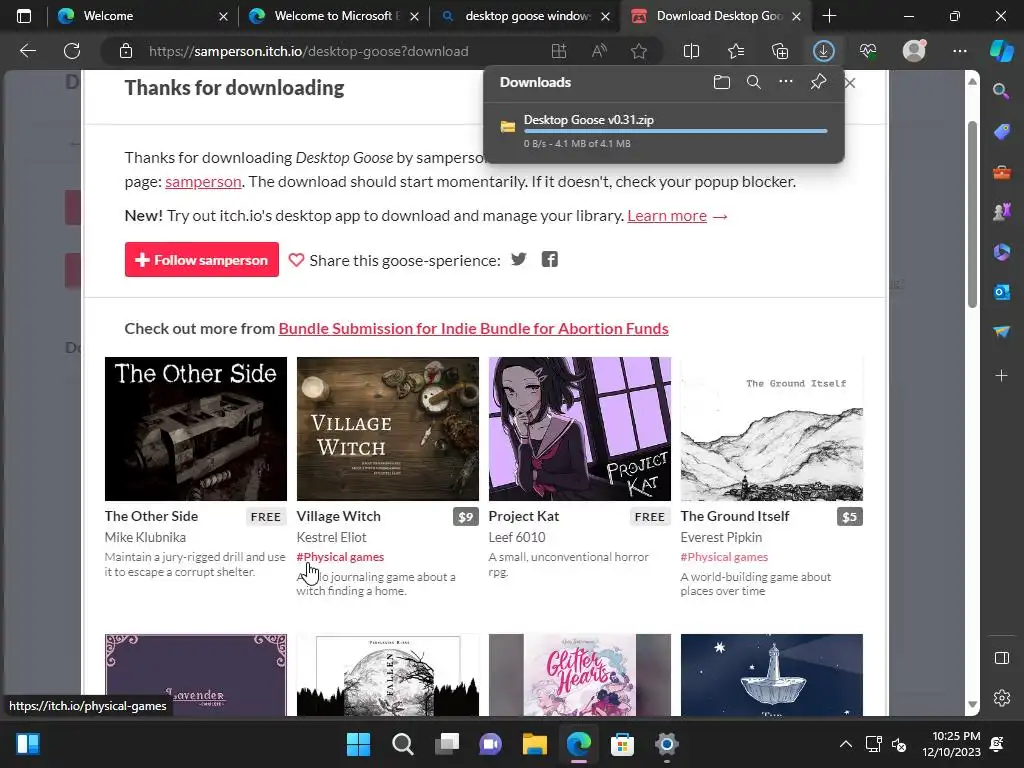
Task: Start Read aloud feature
Action: tap(599, 51)
